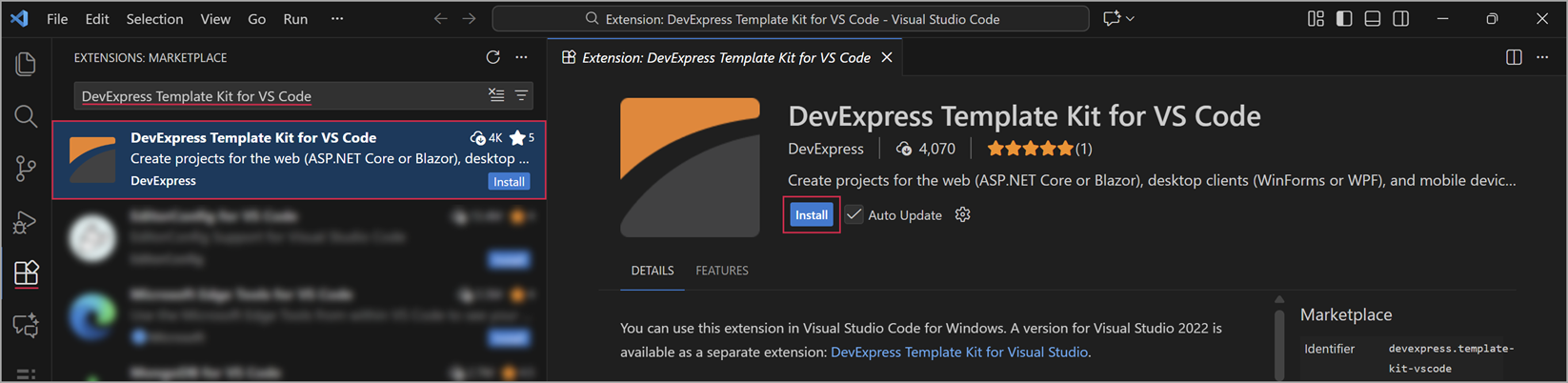
Task: Expand the hidden menu items ellipsis
Action: click(x=337, y=18)
